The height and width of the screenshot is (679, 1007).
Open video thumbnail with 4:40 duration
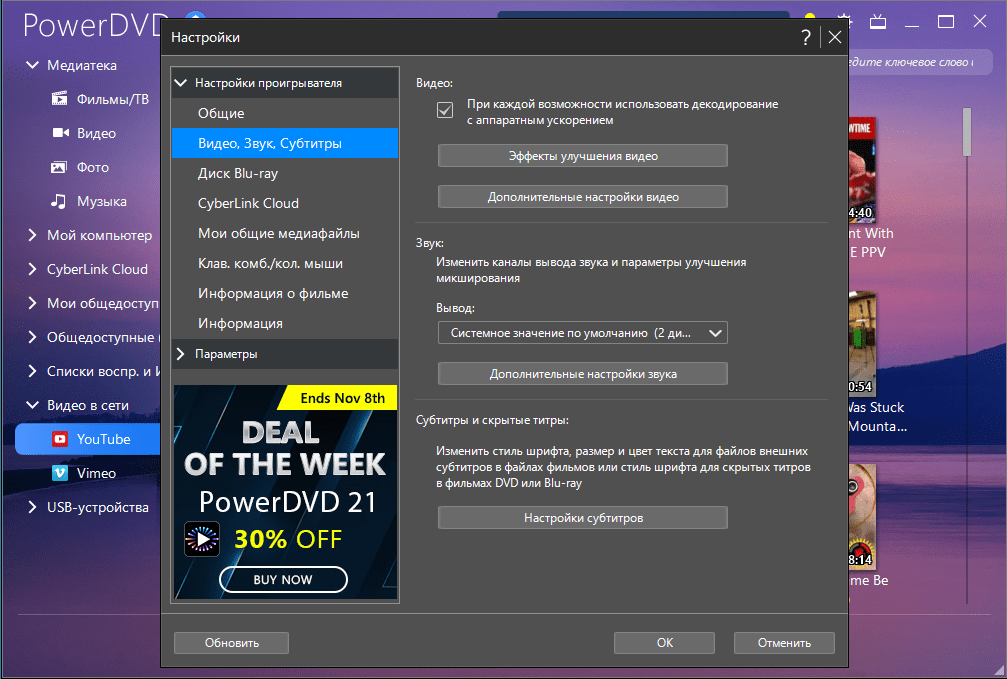click(x=863, y=170)
